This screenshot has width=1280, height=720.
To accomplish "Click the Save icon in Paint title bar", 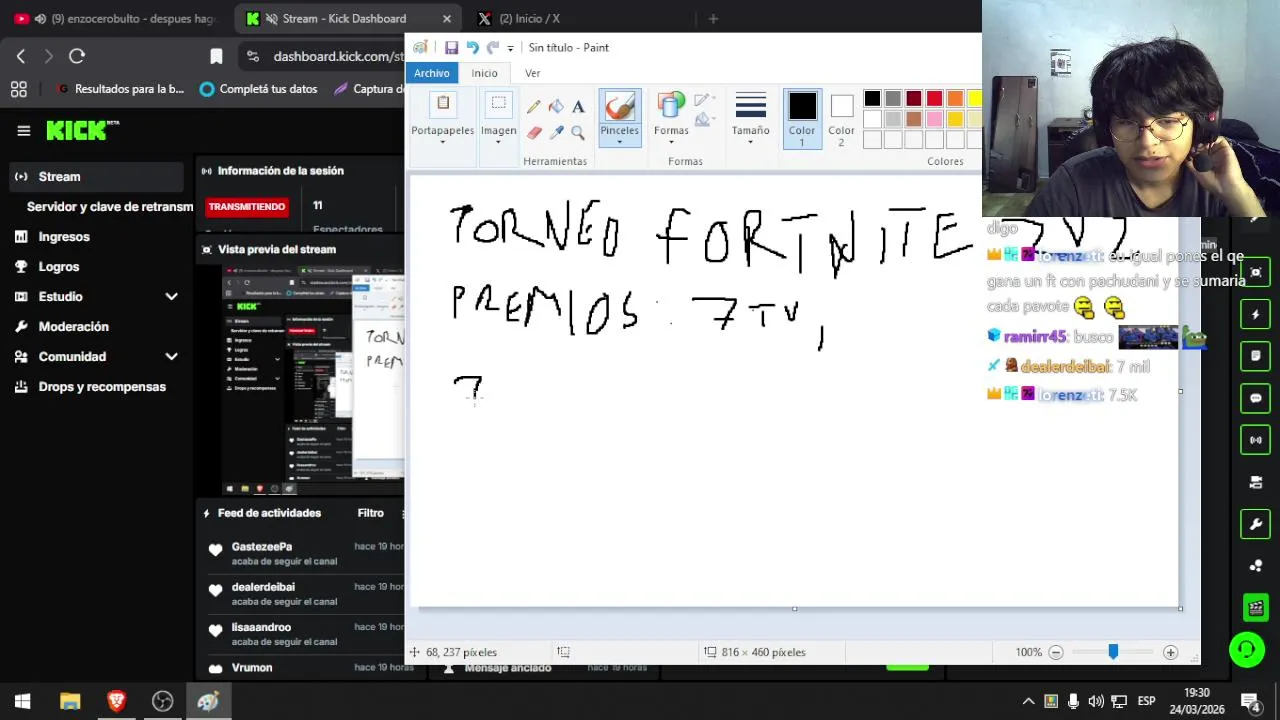I will coord(451,47).
